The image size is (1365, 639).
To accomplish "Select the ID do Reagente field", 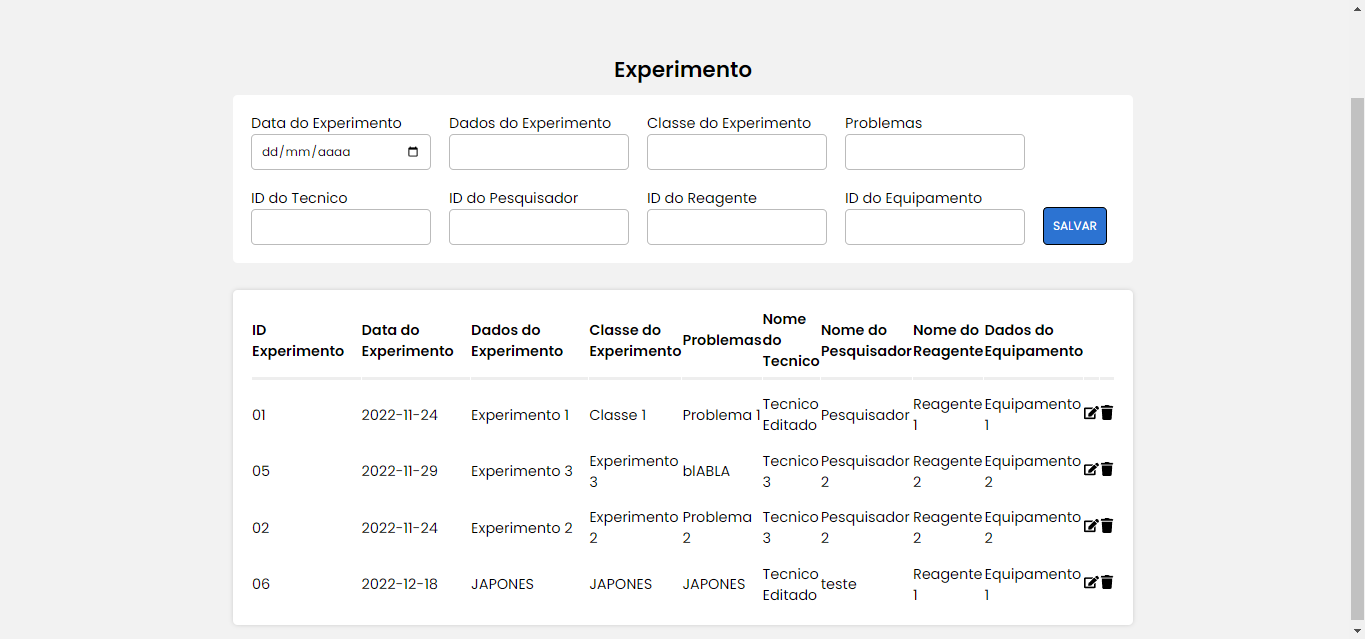I will [736, 226].
